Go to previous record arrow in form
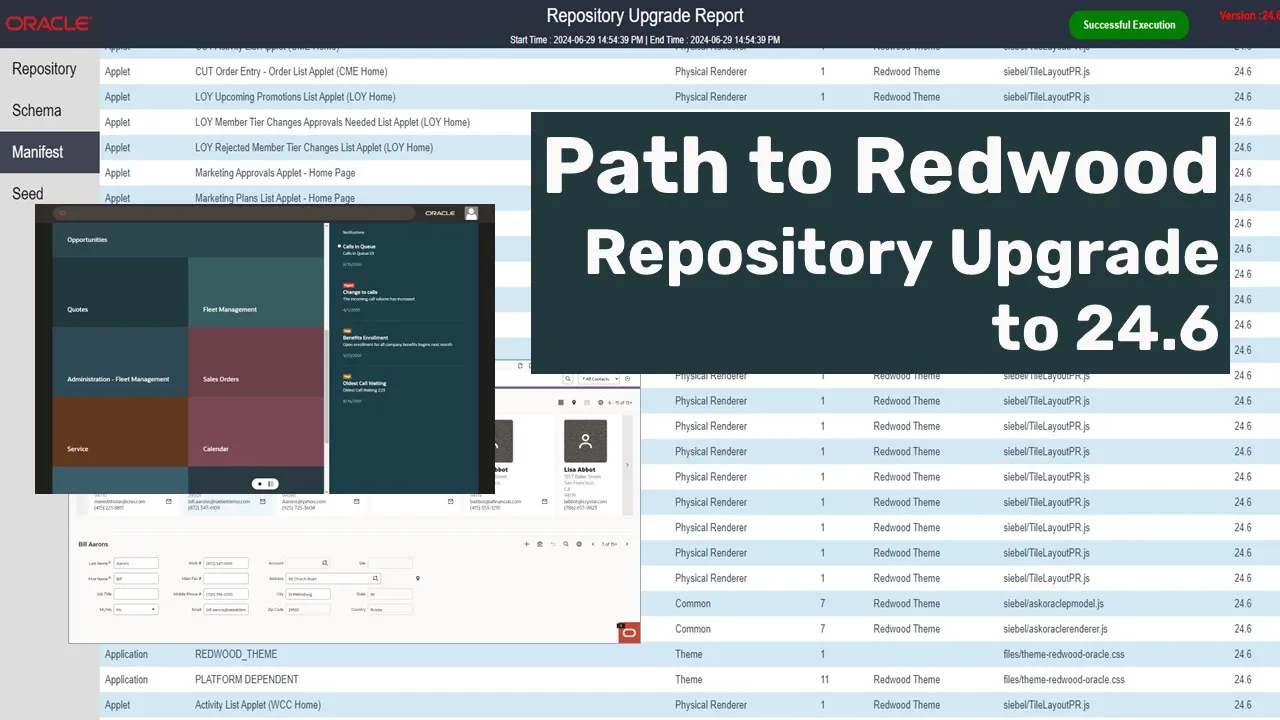This screenshot has height=720, width=1280. point(593,544)
